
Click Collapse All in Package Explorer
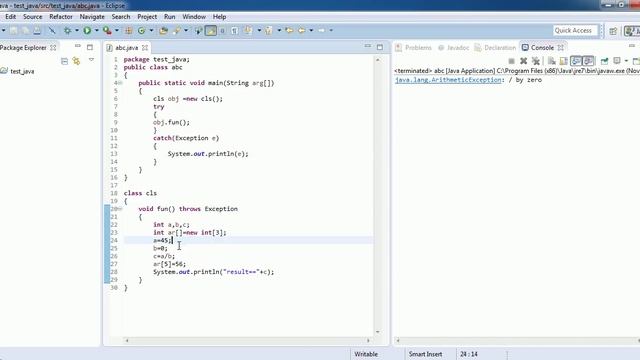coord(64,61)
